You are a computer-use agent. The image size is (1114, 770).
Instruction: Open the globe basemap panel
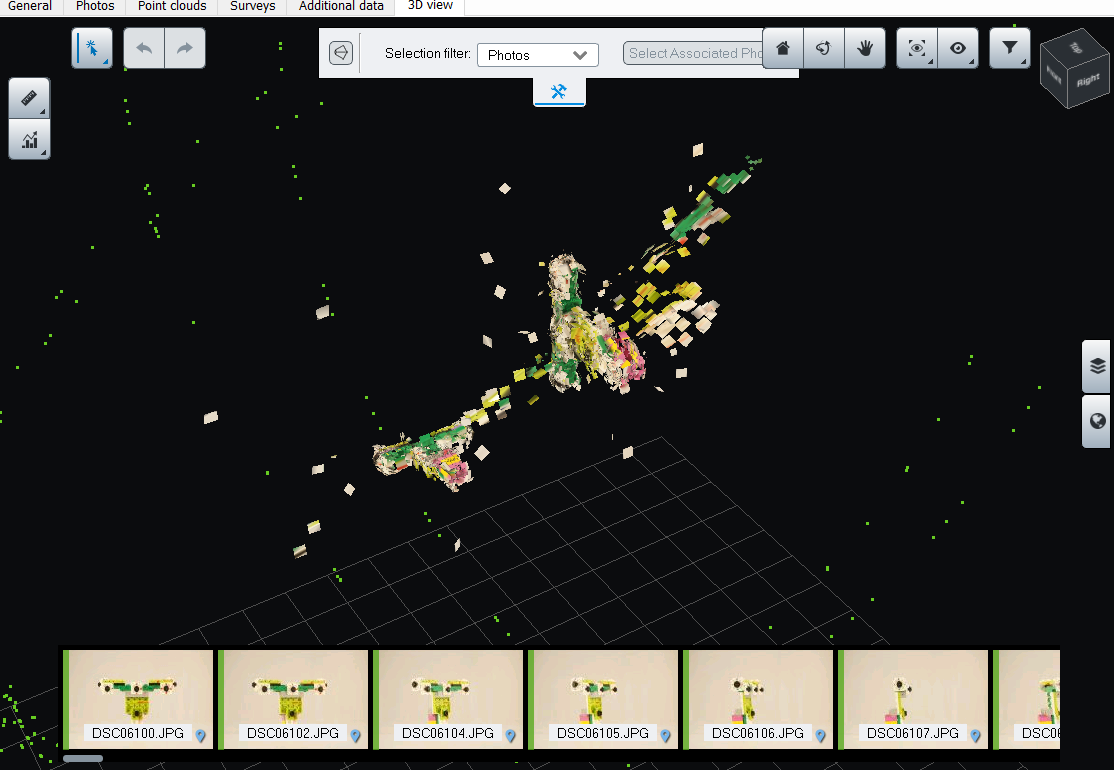1097,421
